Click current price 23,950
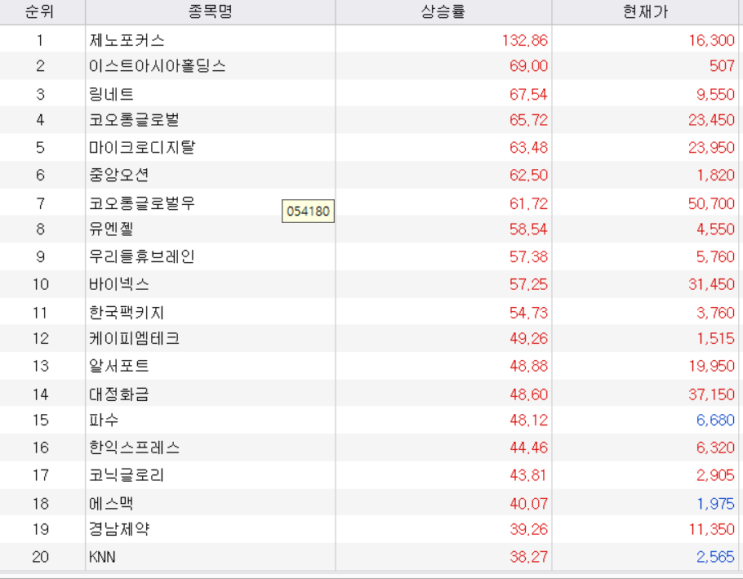Image resolution: width=743 pixels, height=579 pixels. [x=712, y=147]
